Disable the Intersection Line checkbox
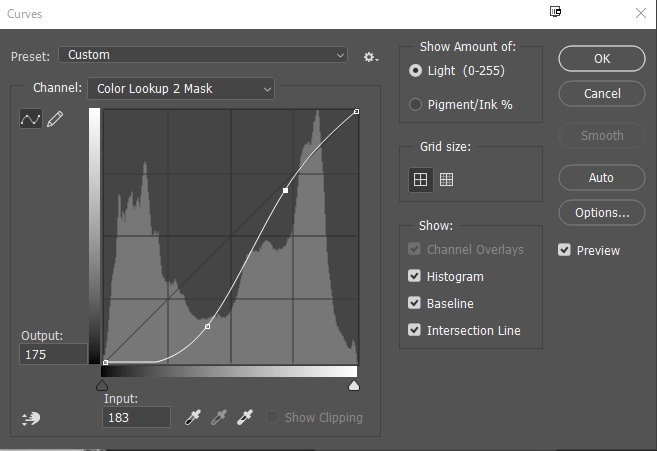Image resolution: width=657 pixels, height=451 pixels. click(x=415, y=330)
